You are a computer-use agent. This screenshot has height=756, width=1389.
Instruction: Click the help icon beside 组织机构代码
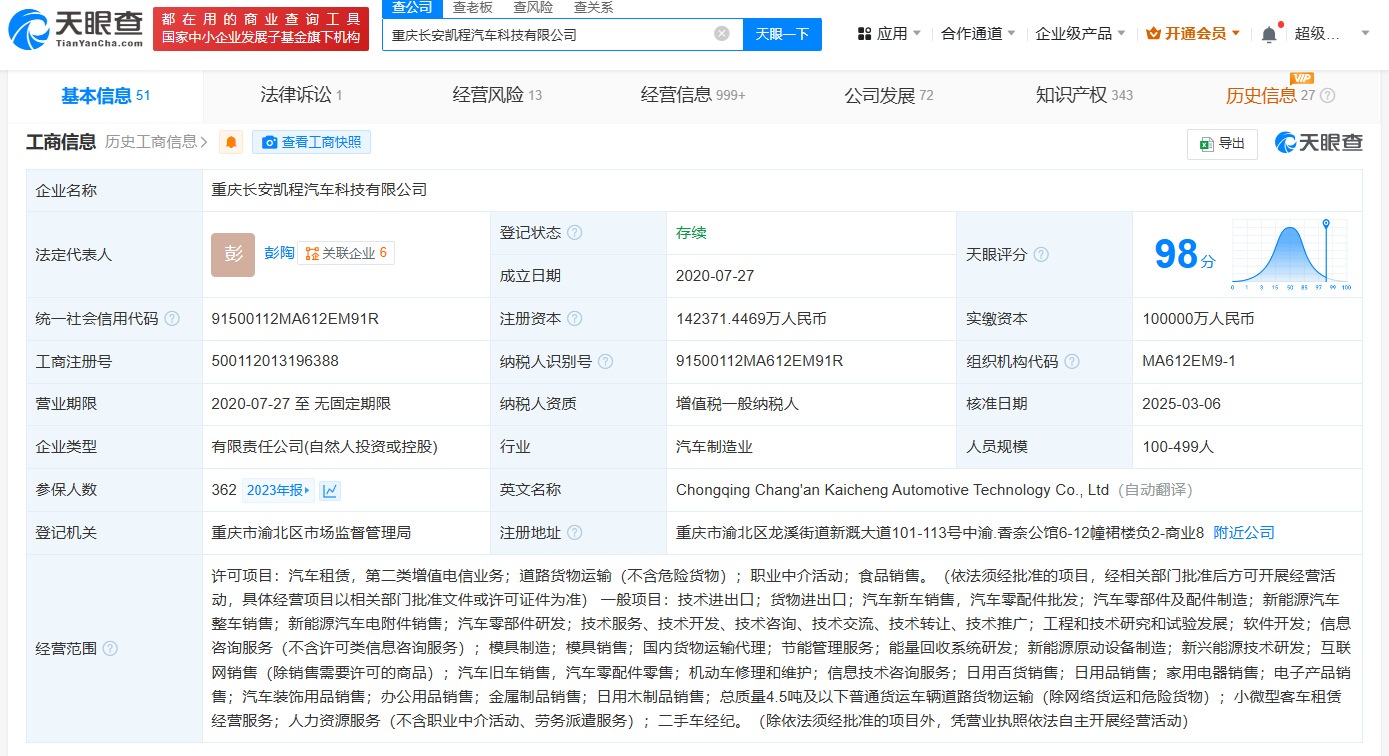pos(1072,362)
